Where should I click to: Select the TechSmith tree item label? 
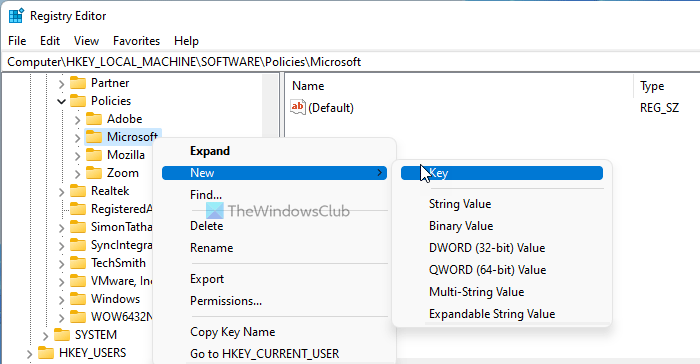point(118,263)
